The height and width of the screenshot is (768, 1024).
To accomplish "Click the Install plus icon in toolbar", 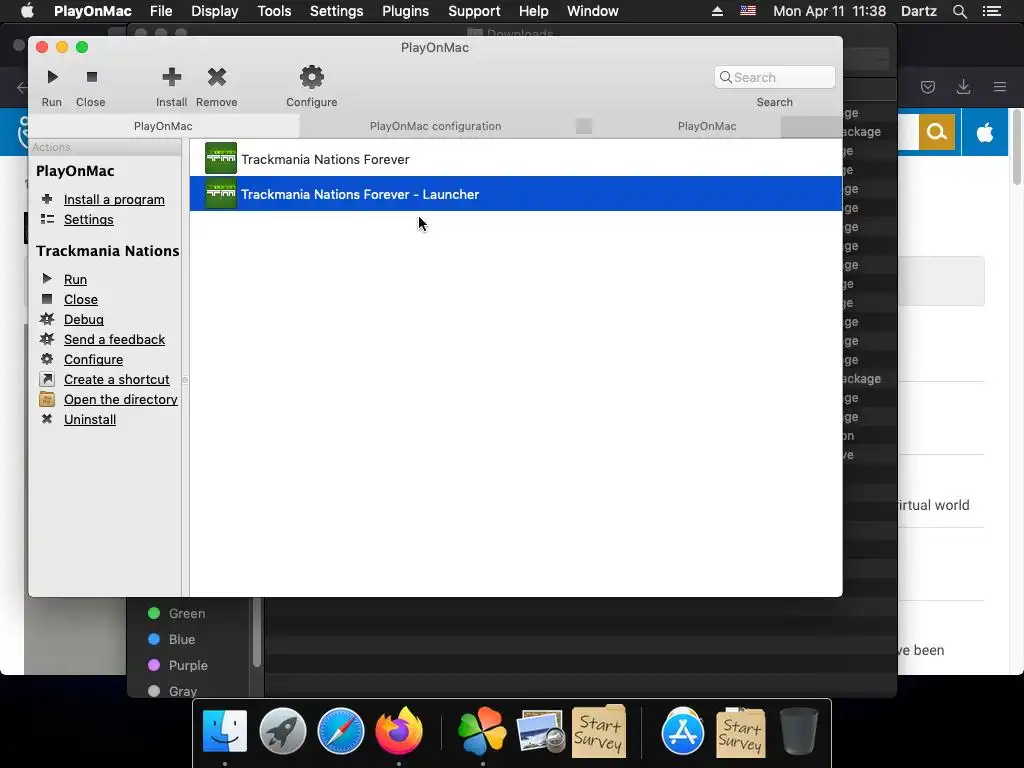I will [x=172, y=77].
